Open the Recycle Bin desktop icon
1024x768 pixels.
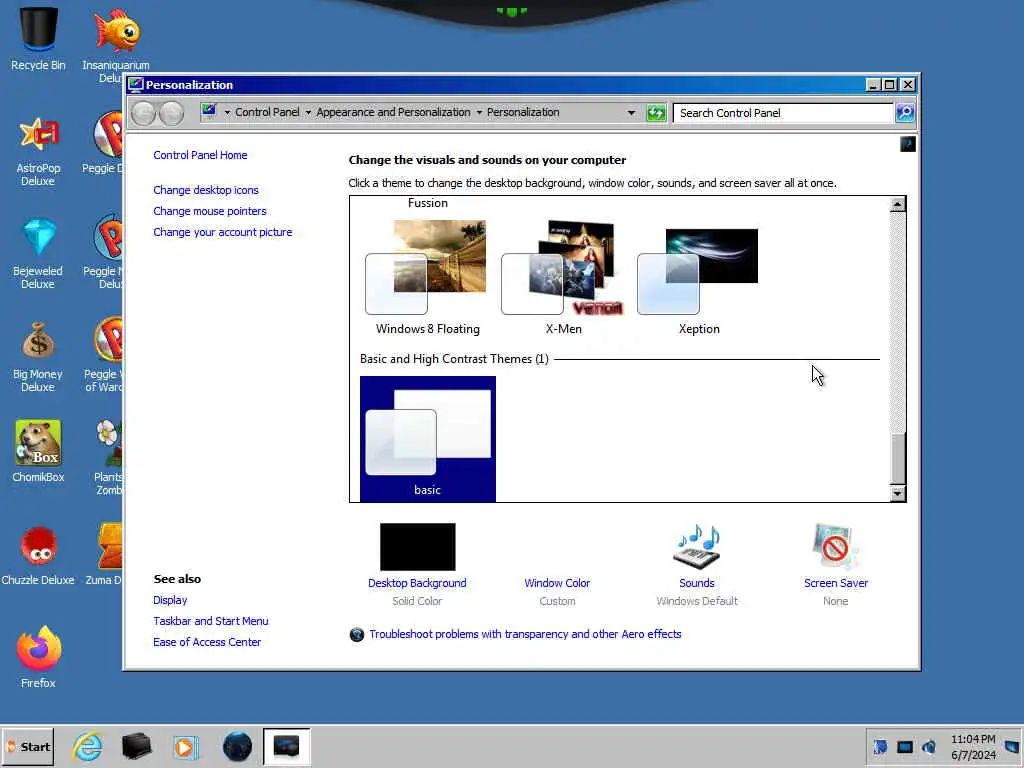38,39
